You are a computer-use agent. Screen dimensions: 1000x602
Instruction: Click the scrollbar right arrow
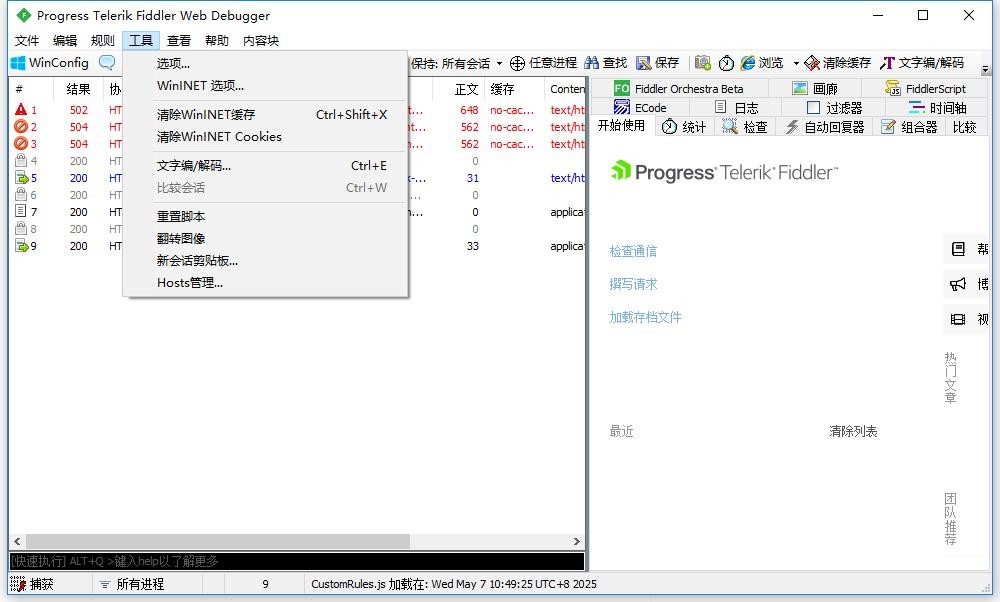577,541
